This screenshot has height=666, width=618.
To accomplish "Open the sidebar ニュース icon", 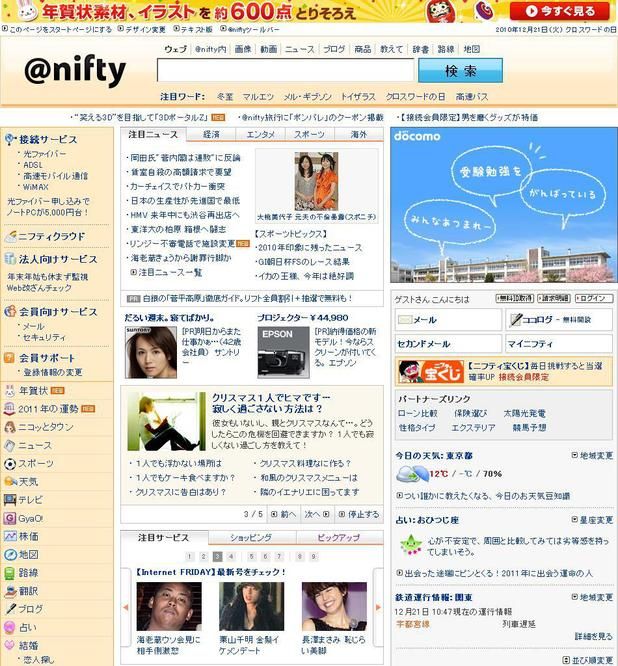I will [x=9, y=445].
